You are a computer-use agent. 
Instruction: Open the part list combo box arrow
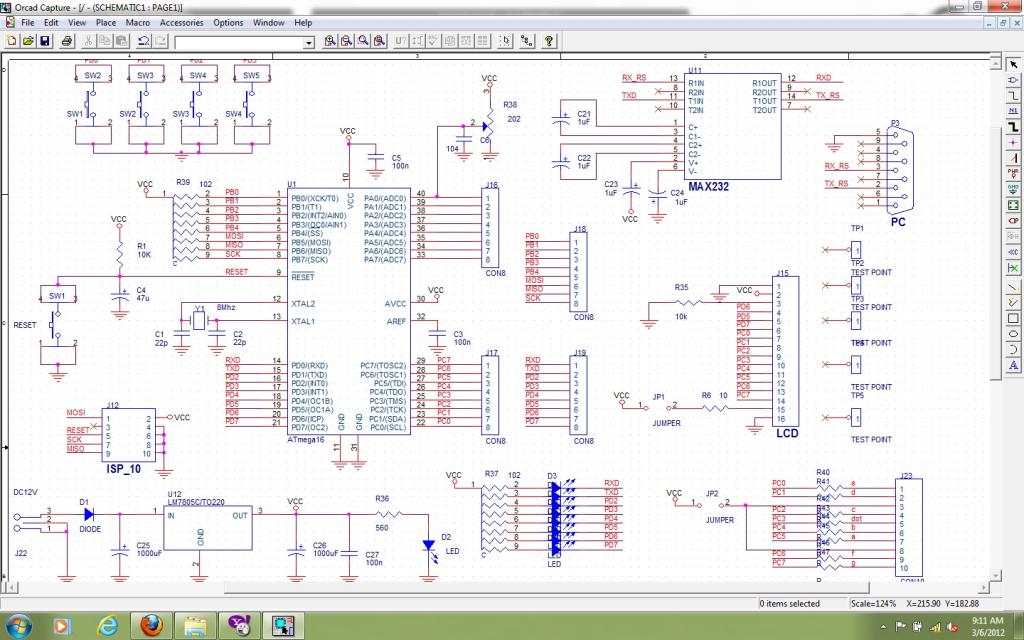click(x=308, y=42)
